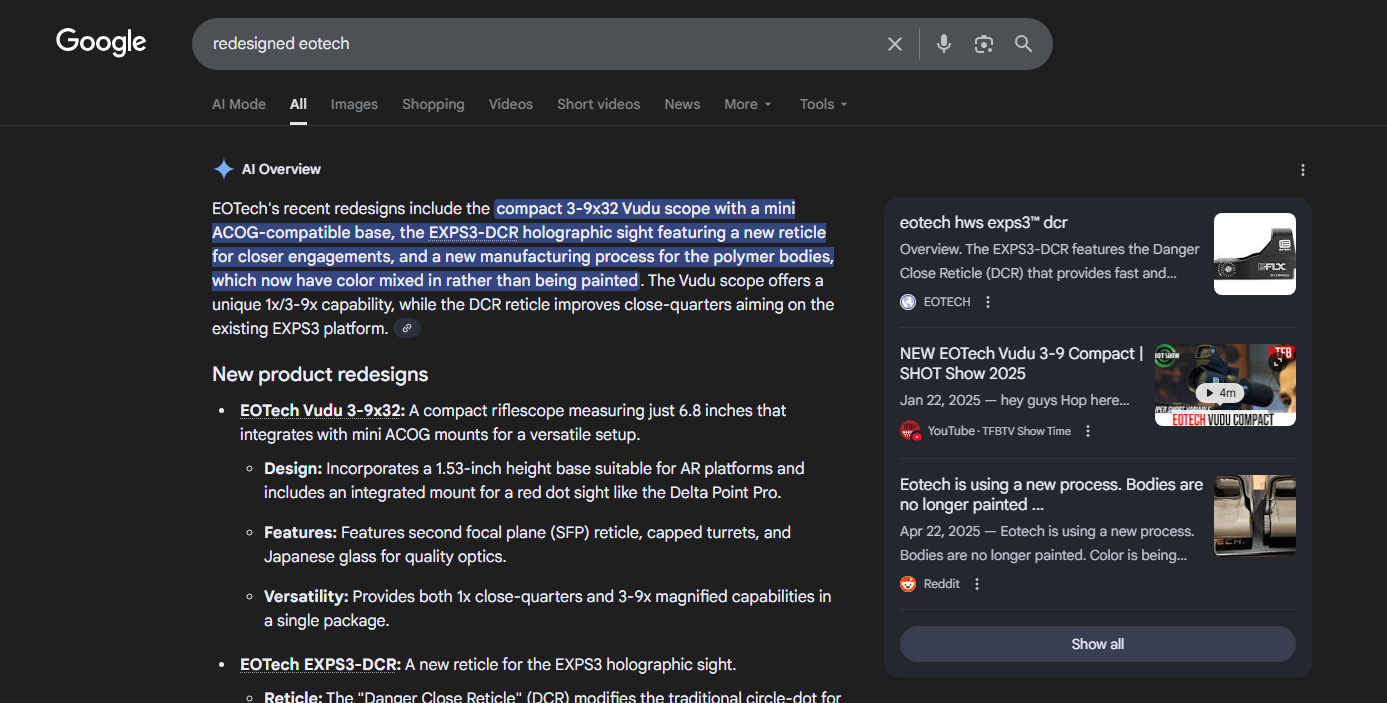Open the EXPS3 sight product thumbnail
This screenshot has width=1387, height=703.
1255,254
